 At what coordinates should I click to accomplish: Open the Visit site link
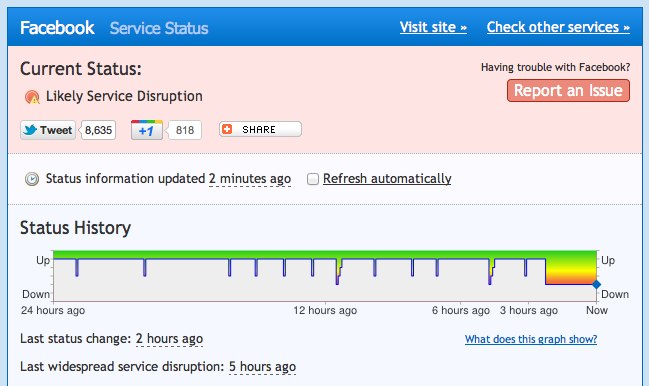(x=433, y=27)
